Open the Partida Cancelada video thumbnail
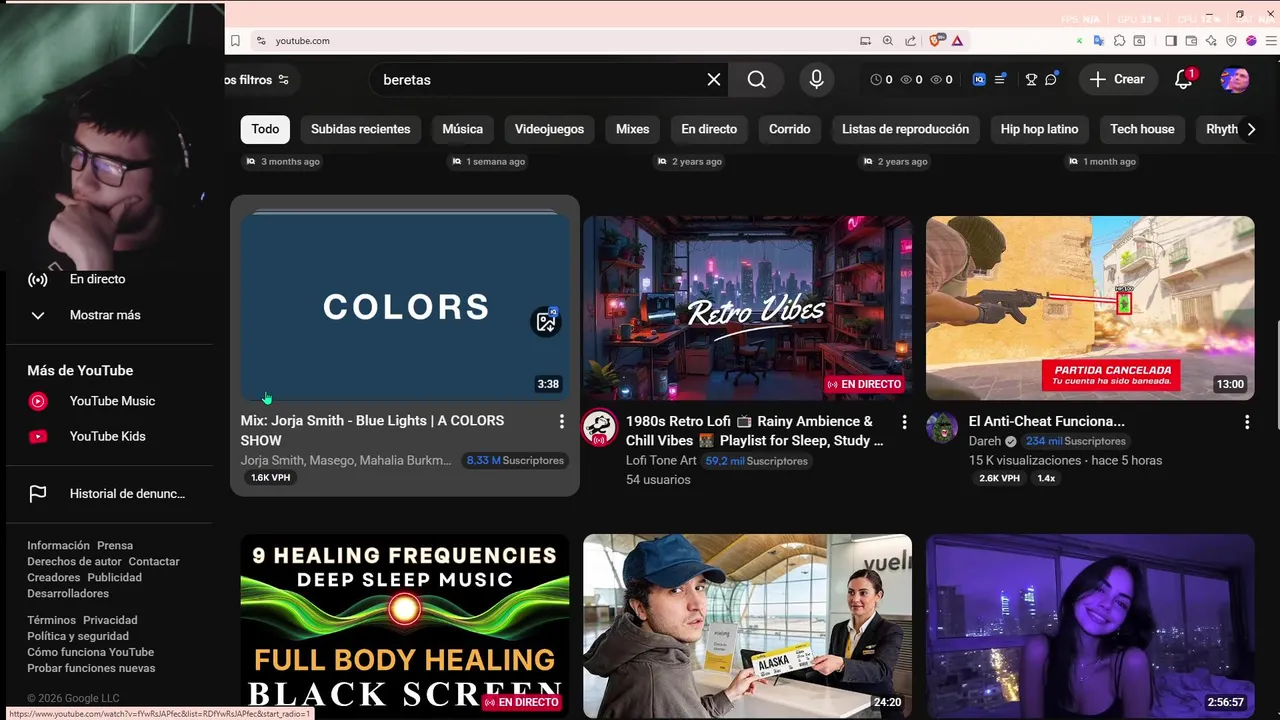Screen dimensions: 1280x720 [x=1090, y=308]
